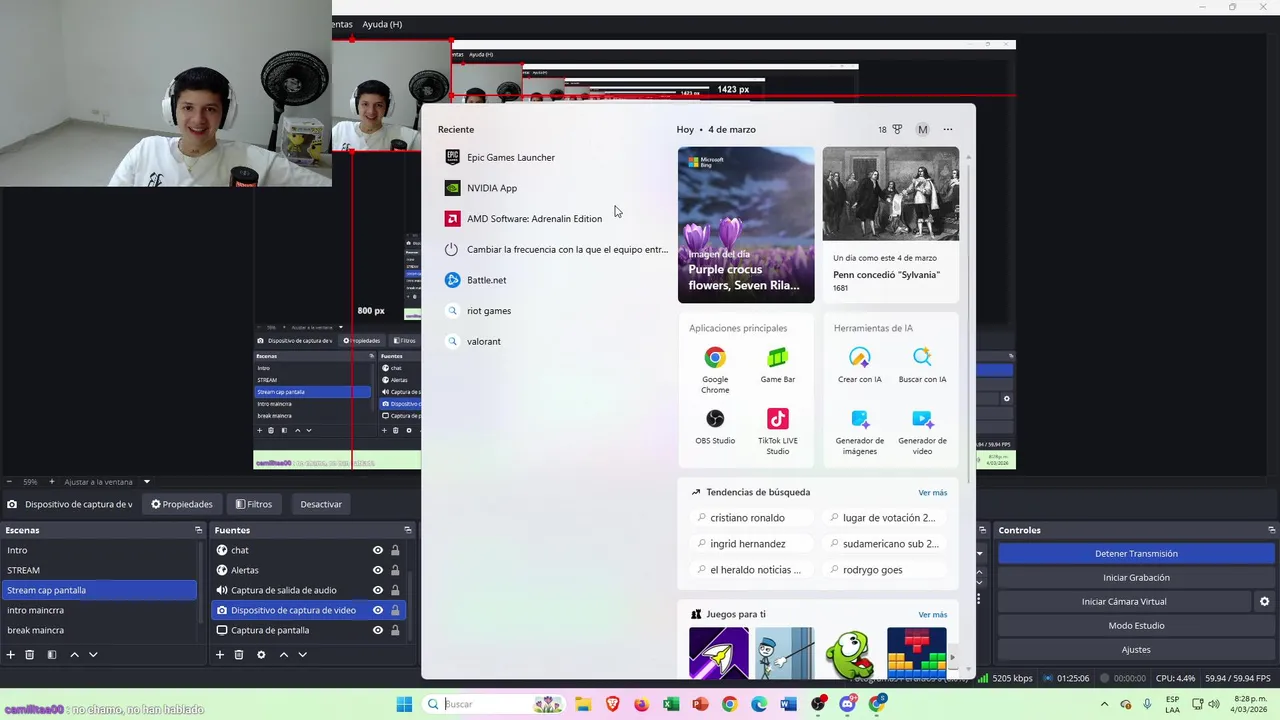Open the colorful blocks puzzle game thumbnail
1280x720 pixels.
(x=916, y=653)
